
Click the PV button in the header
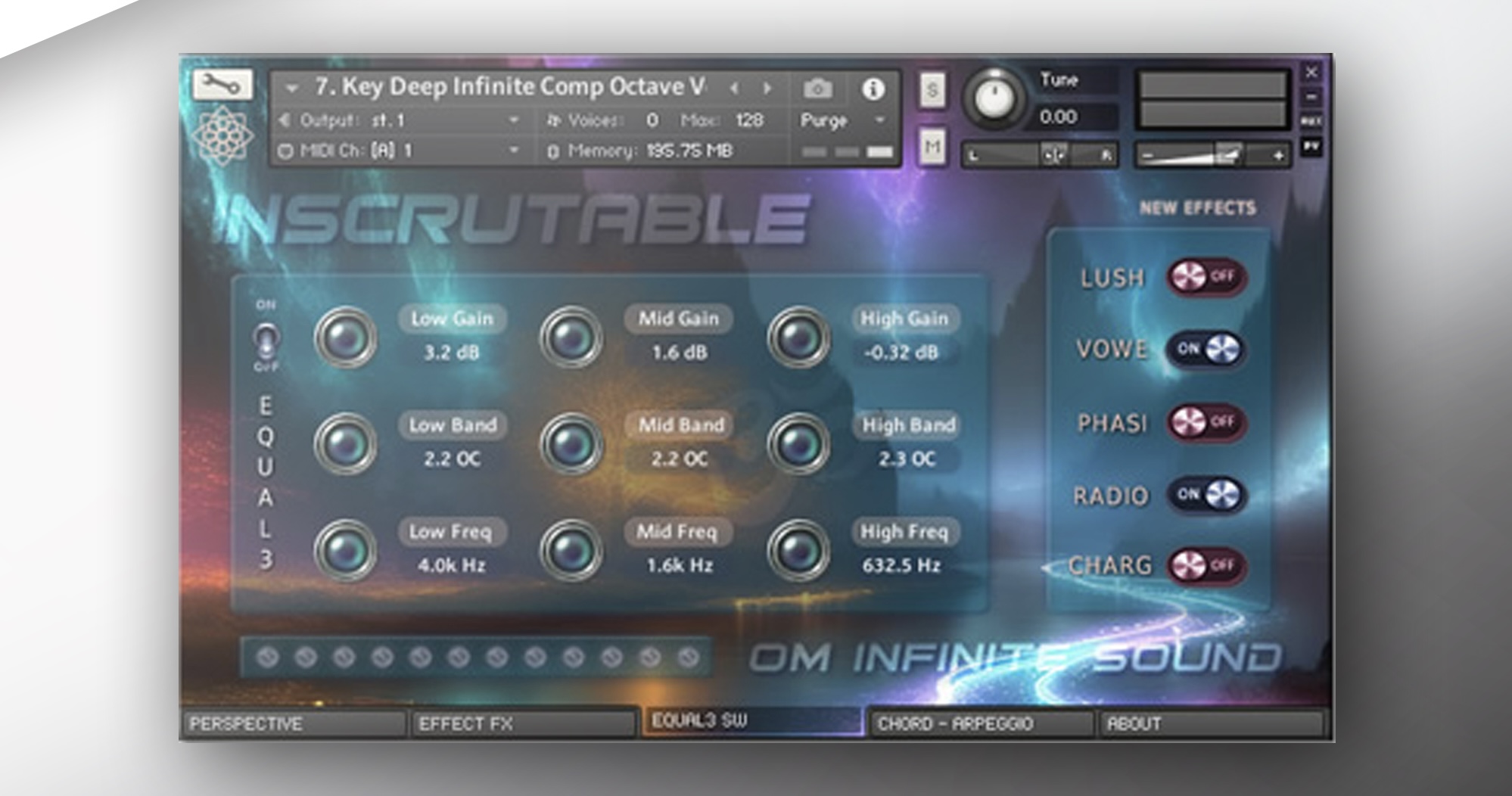1311,145
